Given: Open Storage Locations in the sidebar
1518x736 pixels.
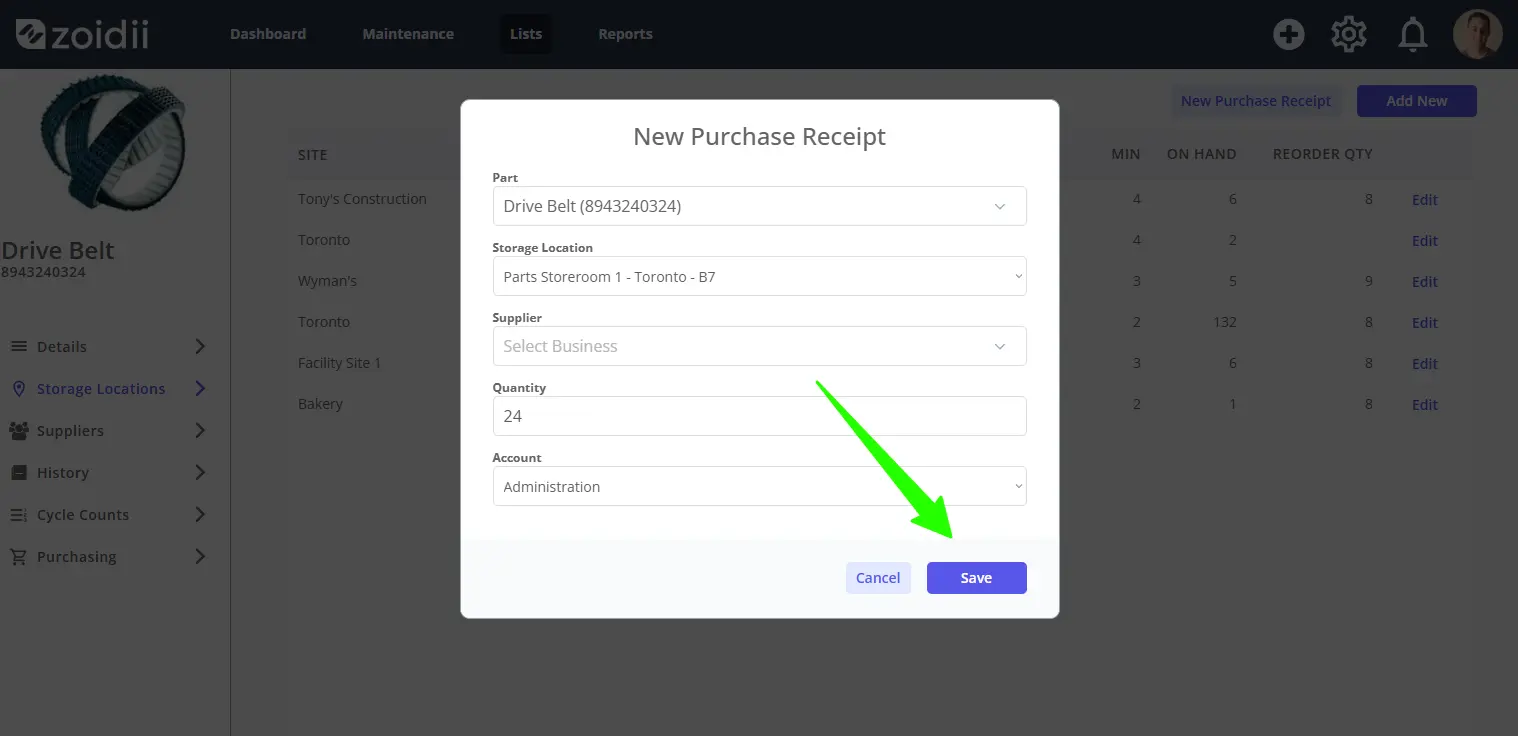Looking at the screenshot, I should (101, 388).
